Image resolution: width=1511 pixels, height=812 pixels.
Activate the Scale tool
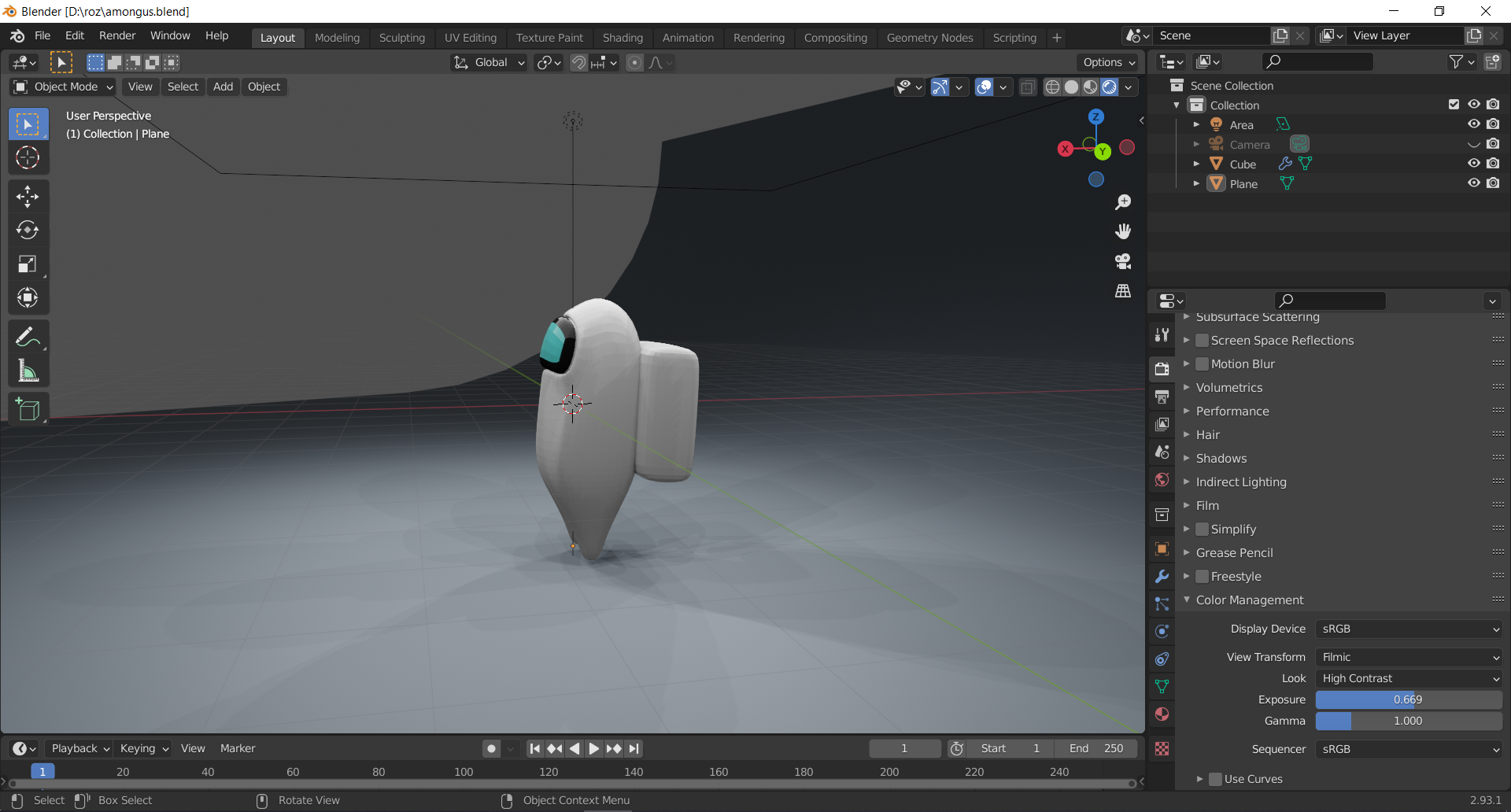point(28,264)
